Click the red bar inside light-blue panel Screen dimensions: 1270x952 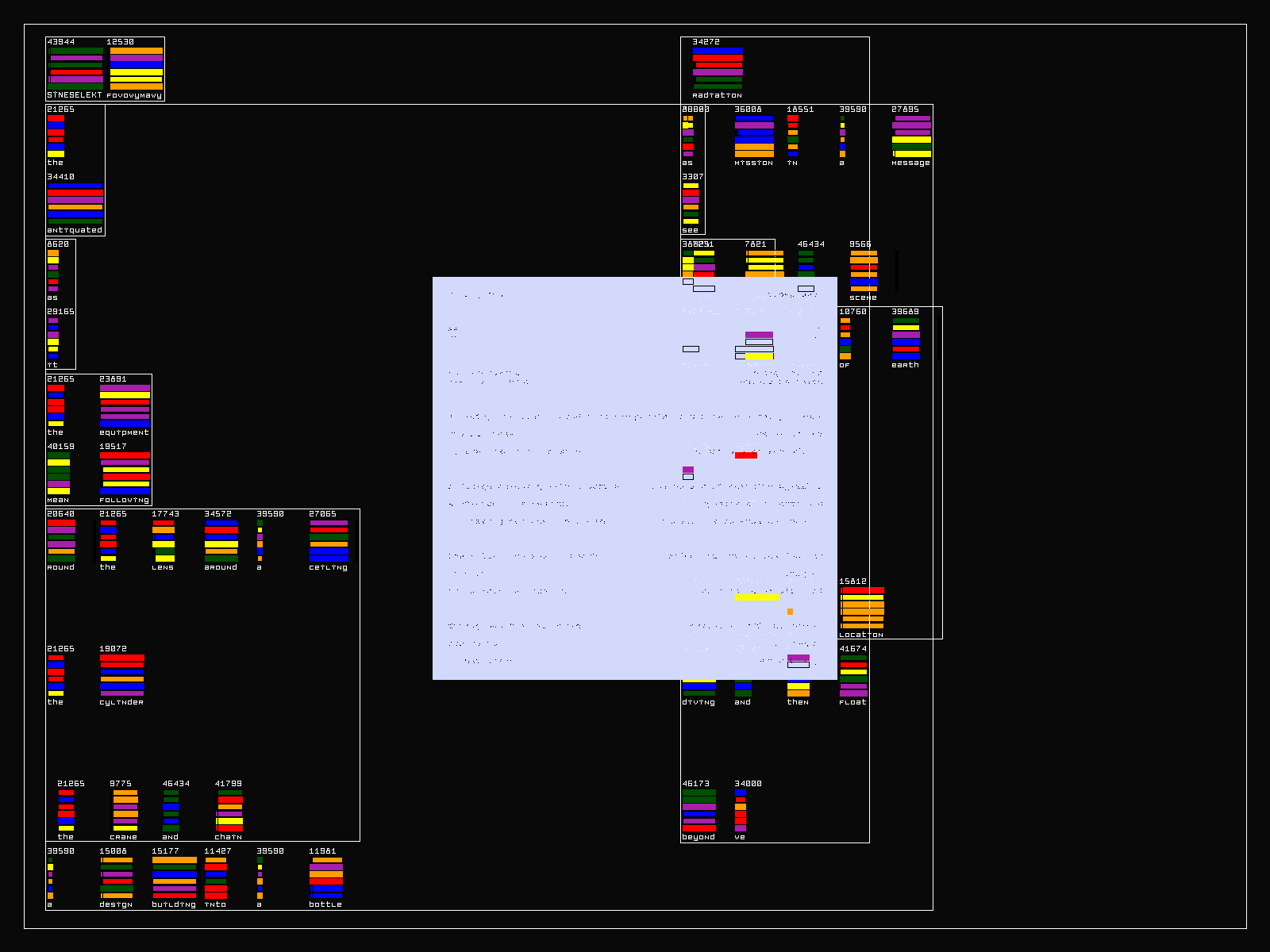746,455
